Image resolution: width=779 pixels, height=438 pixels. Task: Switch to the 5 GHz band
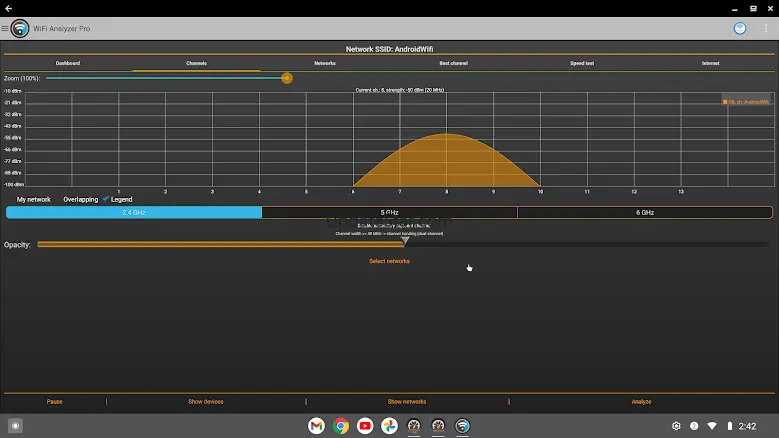(x=389, y=213)
